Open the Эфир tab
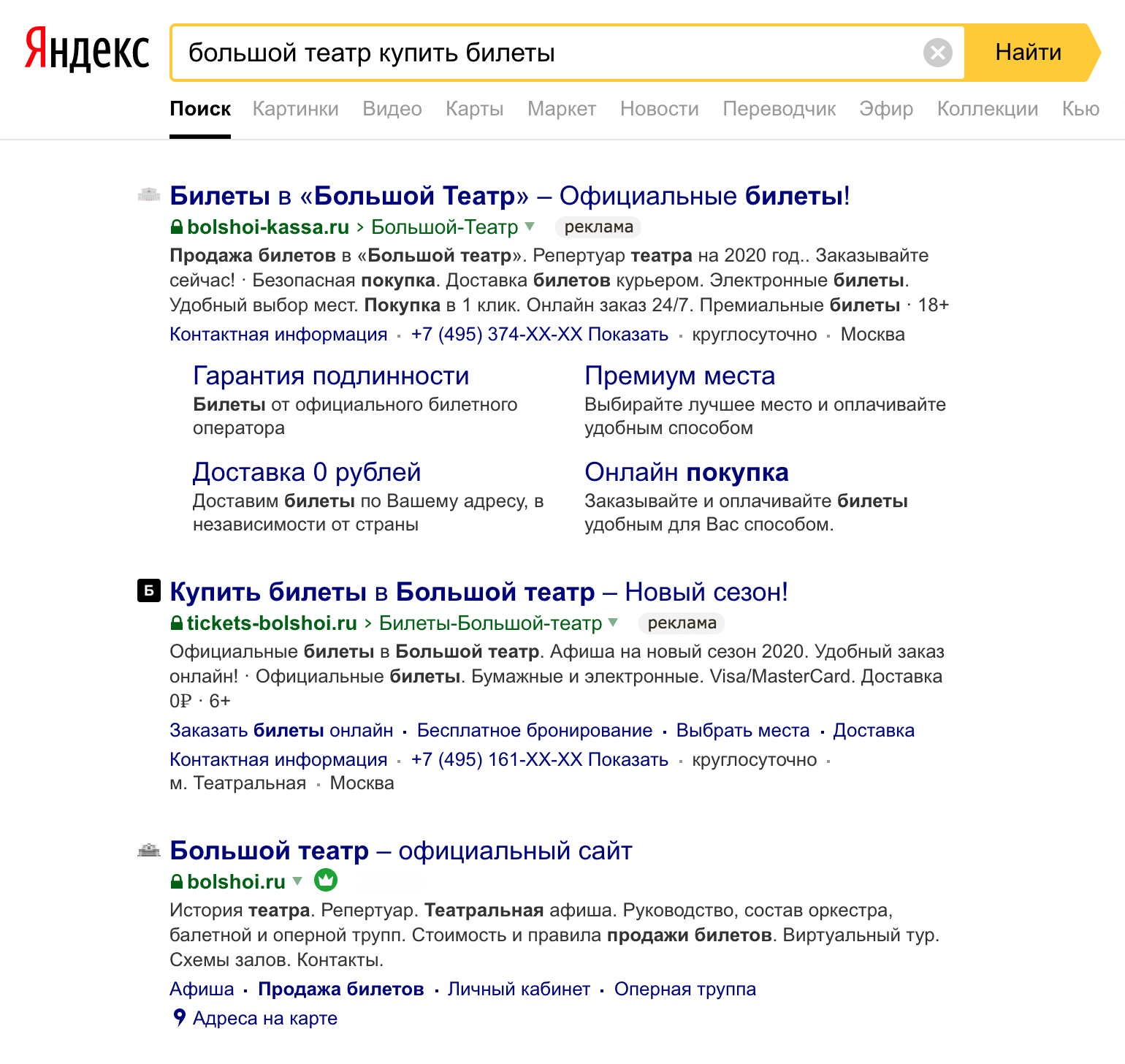The height and width of the screenshot is (1064, 1125). (886, 109)
